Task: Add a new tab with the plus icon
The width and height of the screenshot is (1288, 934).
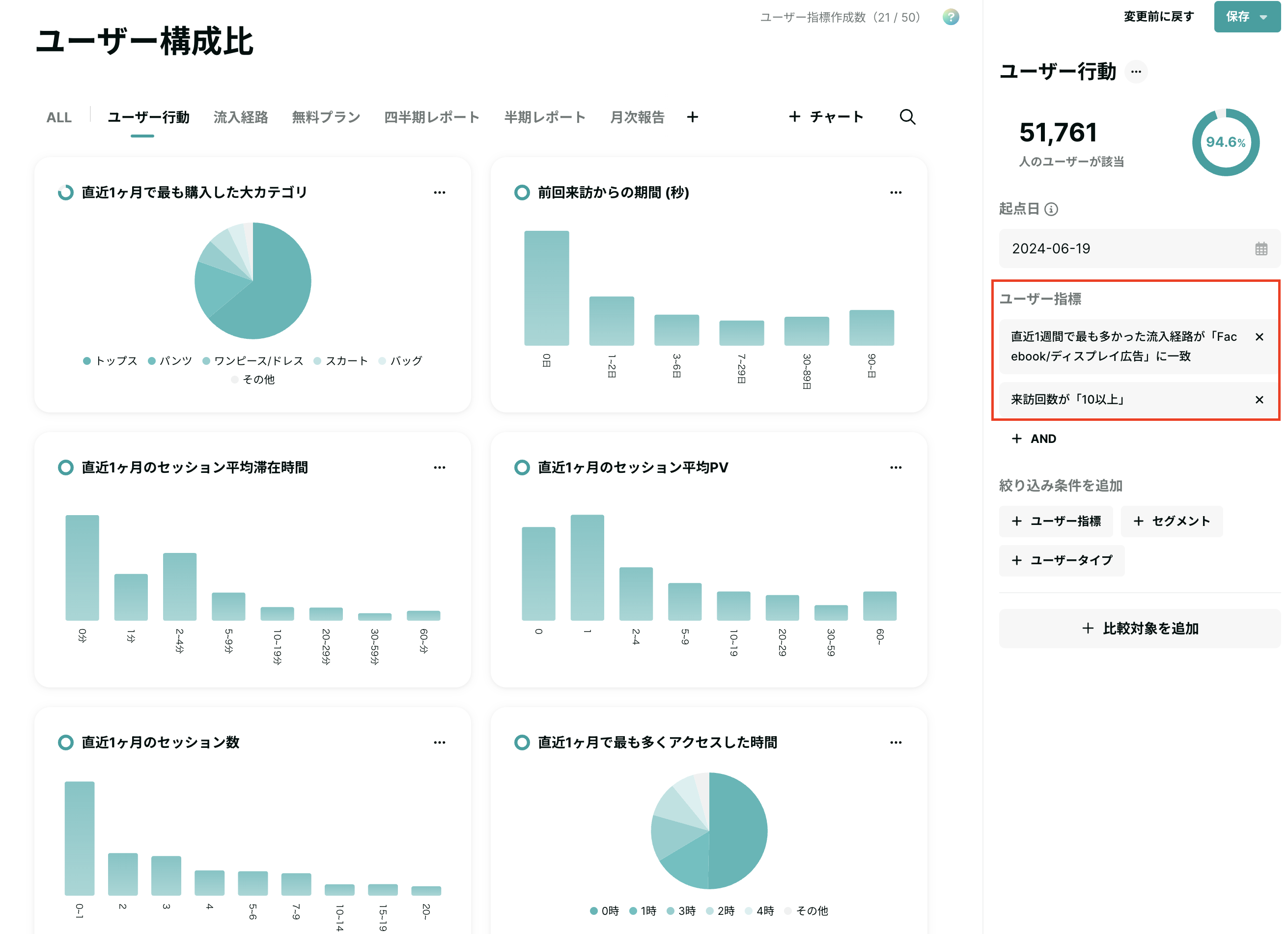Action: (x=692, y=117)
